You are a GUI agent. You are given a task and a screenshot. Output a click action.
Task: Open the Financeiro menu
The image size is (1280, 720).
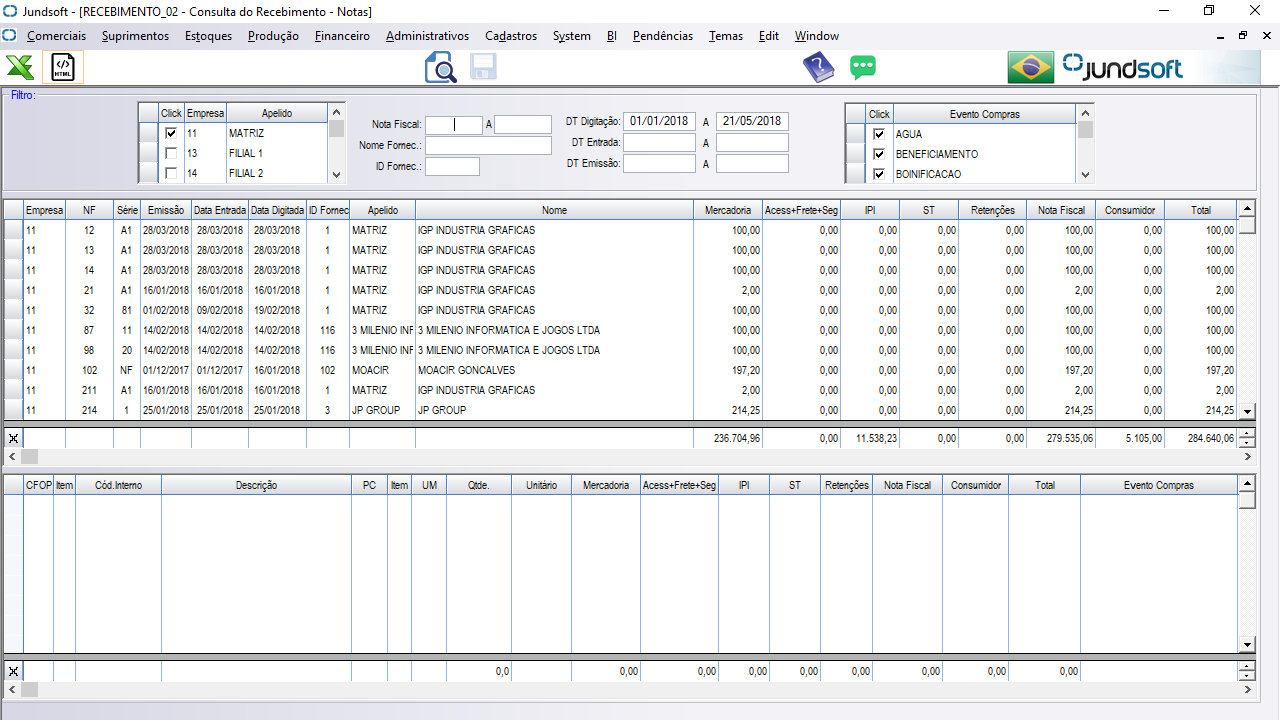point(342,36)
